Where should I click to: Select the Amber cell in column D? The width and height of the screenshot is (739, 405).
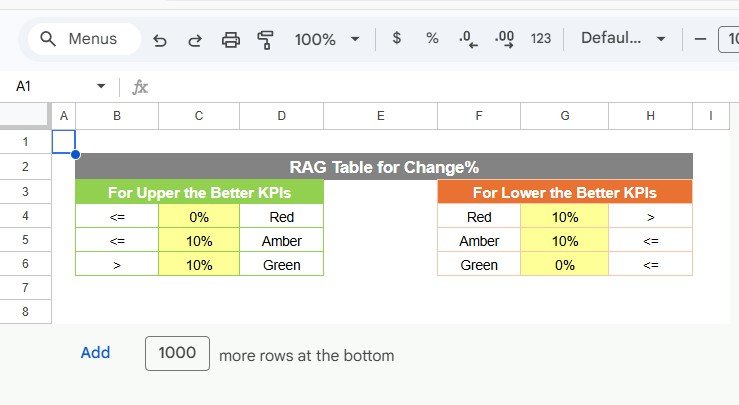[x=281, y=241]
